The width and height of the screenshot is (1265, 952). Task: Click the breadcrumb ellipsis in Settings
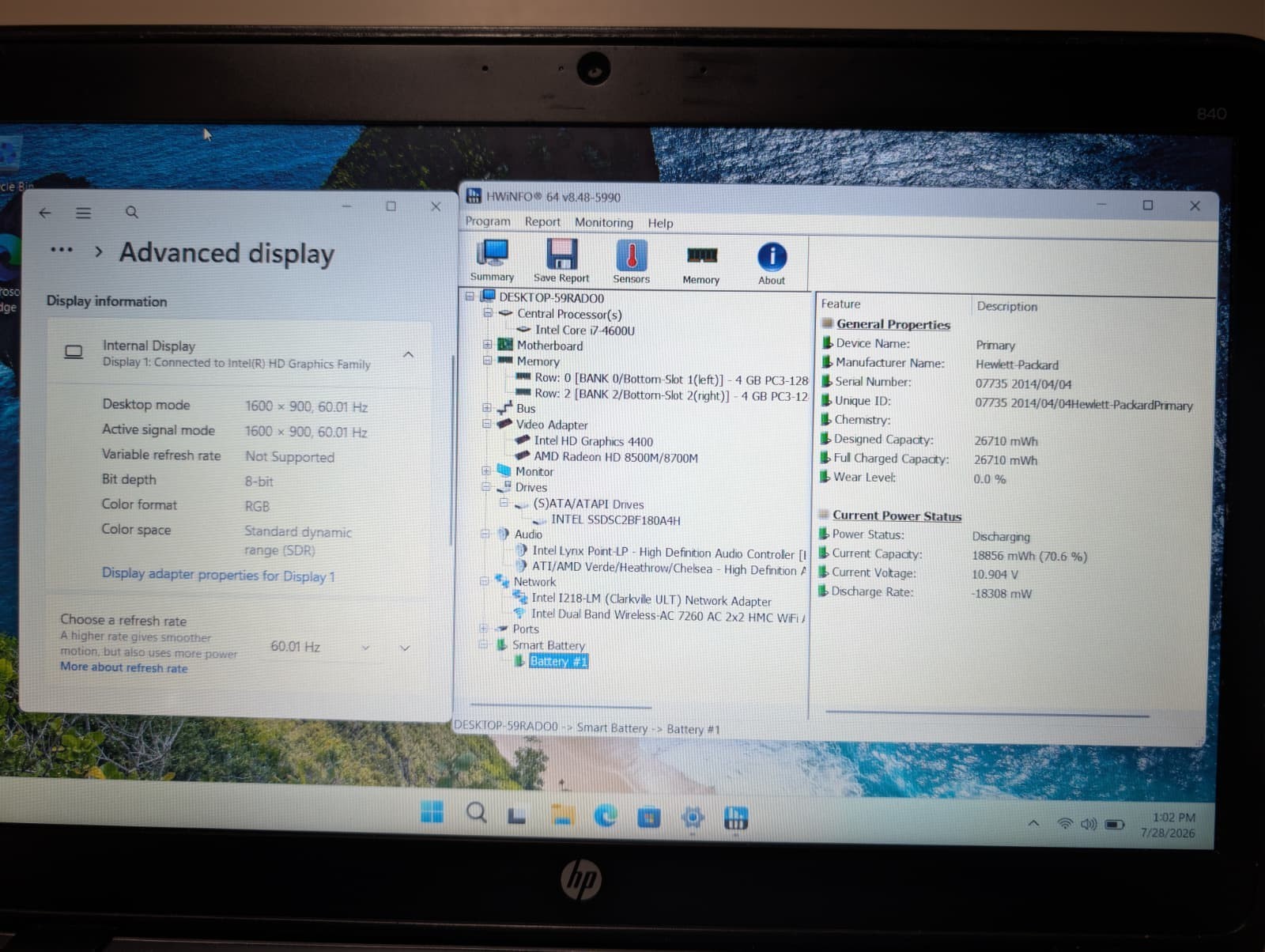pyautogui.click(x=61, y=250)
